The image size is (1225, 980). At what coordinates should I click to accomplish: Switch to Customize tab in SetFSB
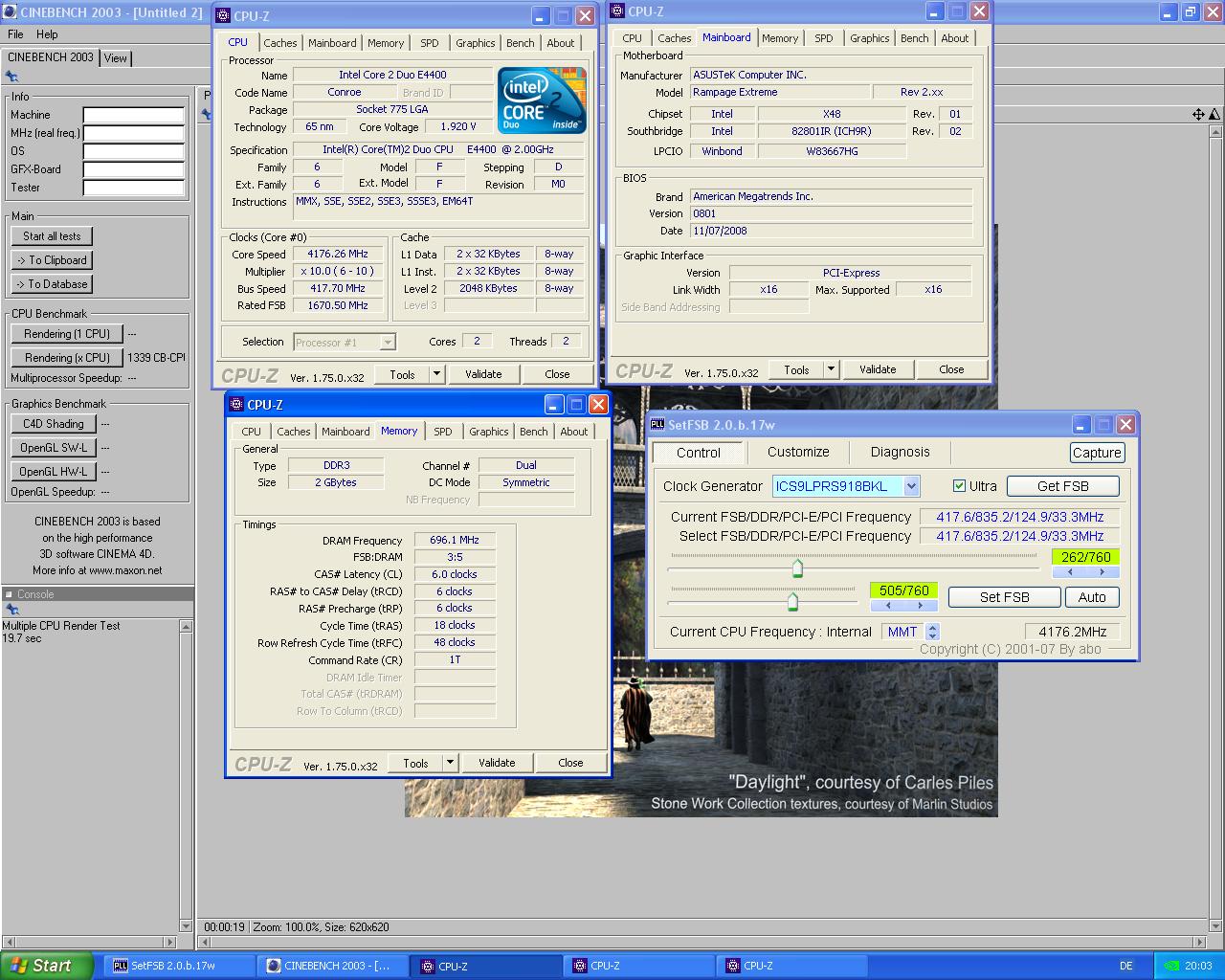798,453
